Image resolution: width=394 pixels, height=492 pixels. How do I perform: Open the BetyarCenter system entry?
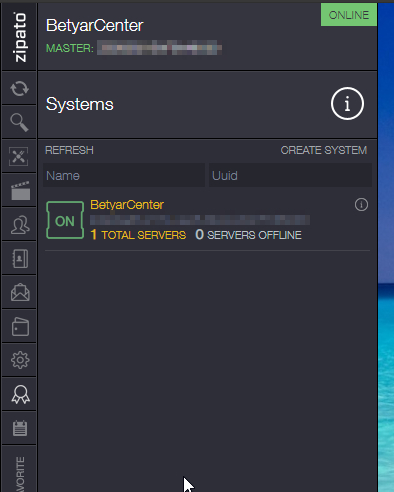(207, 220)
